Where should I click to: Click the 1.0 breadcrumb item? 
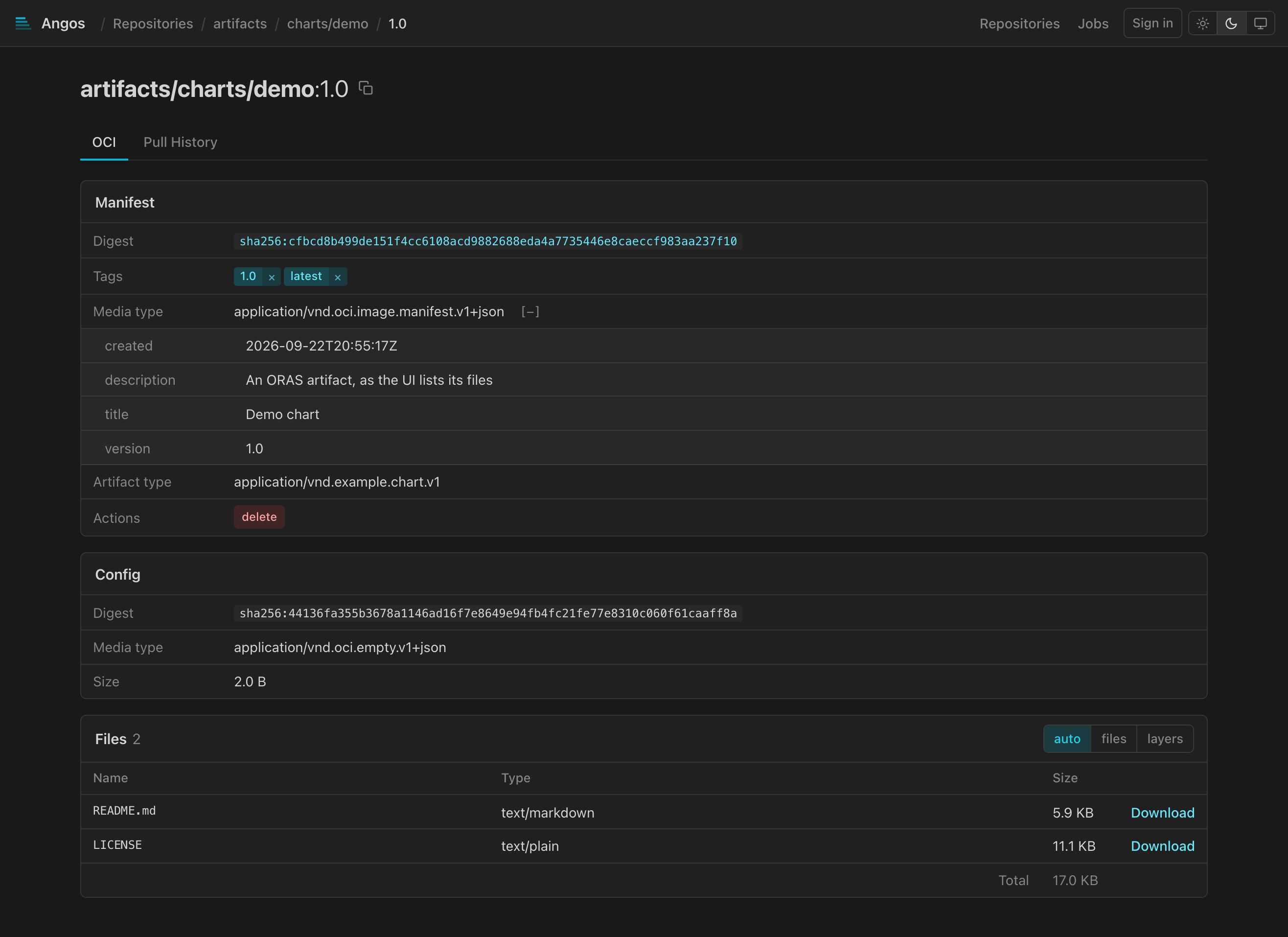[397, 24]
